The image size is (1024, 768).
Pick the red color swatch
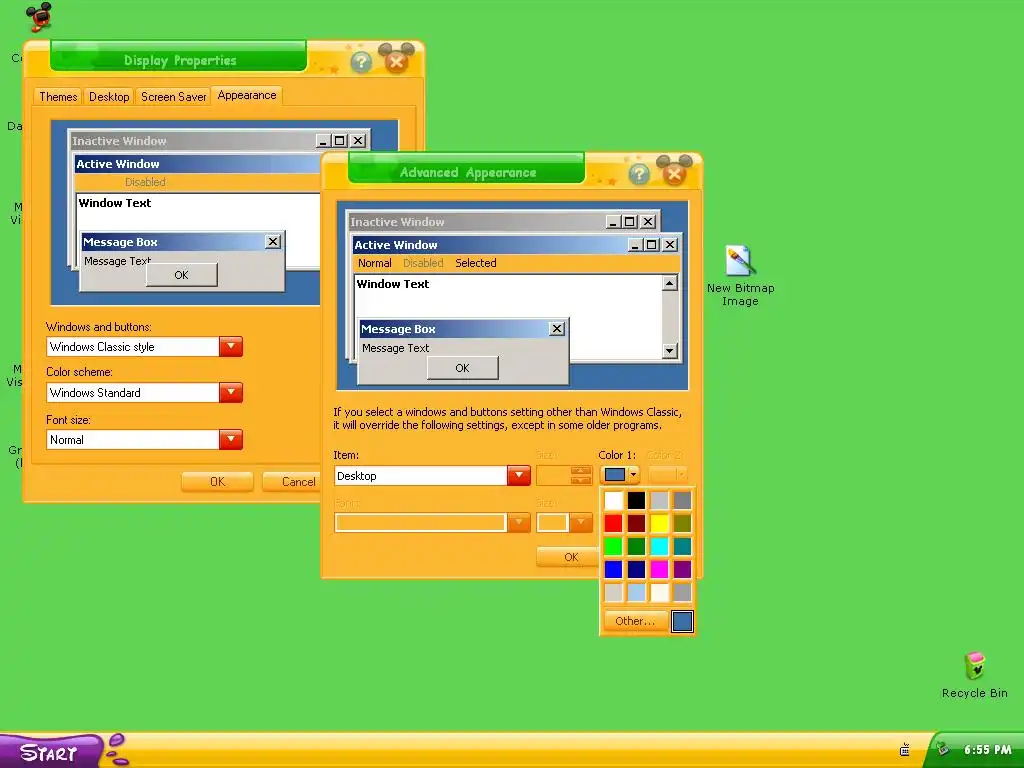[x=613, y=523]
